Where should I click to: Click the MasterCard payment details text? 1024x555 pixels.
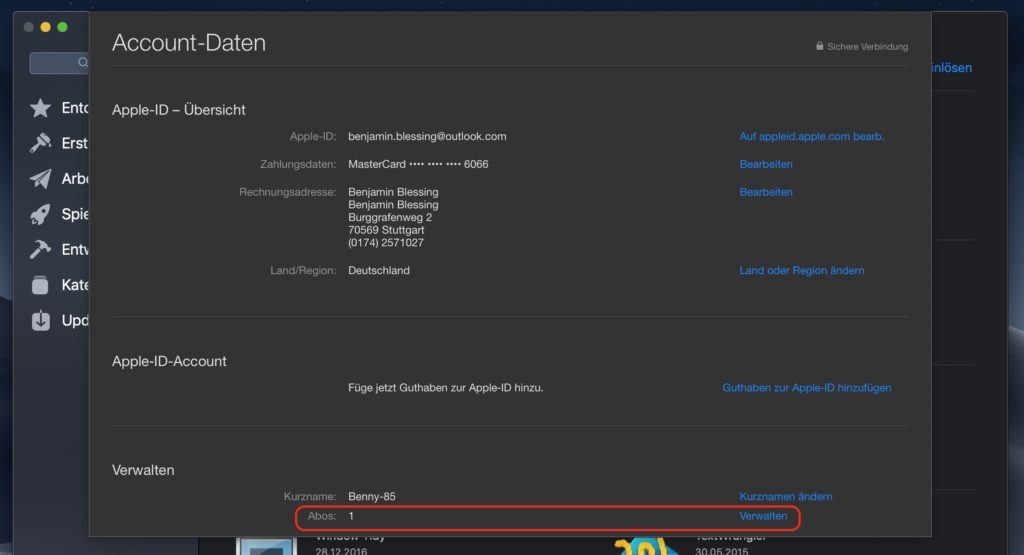[418, 165]
